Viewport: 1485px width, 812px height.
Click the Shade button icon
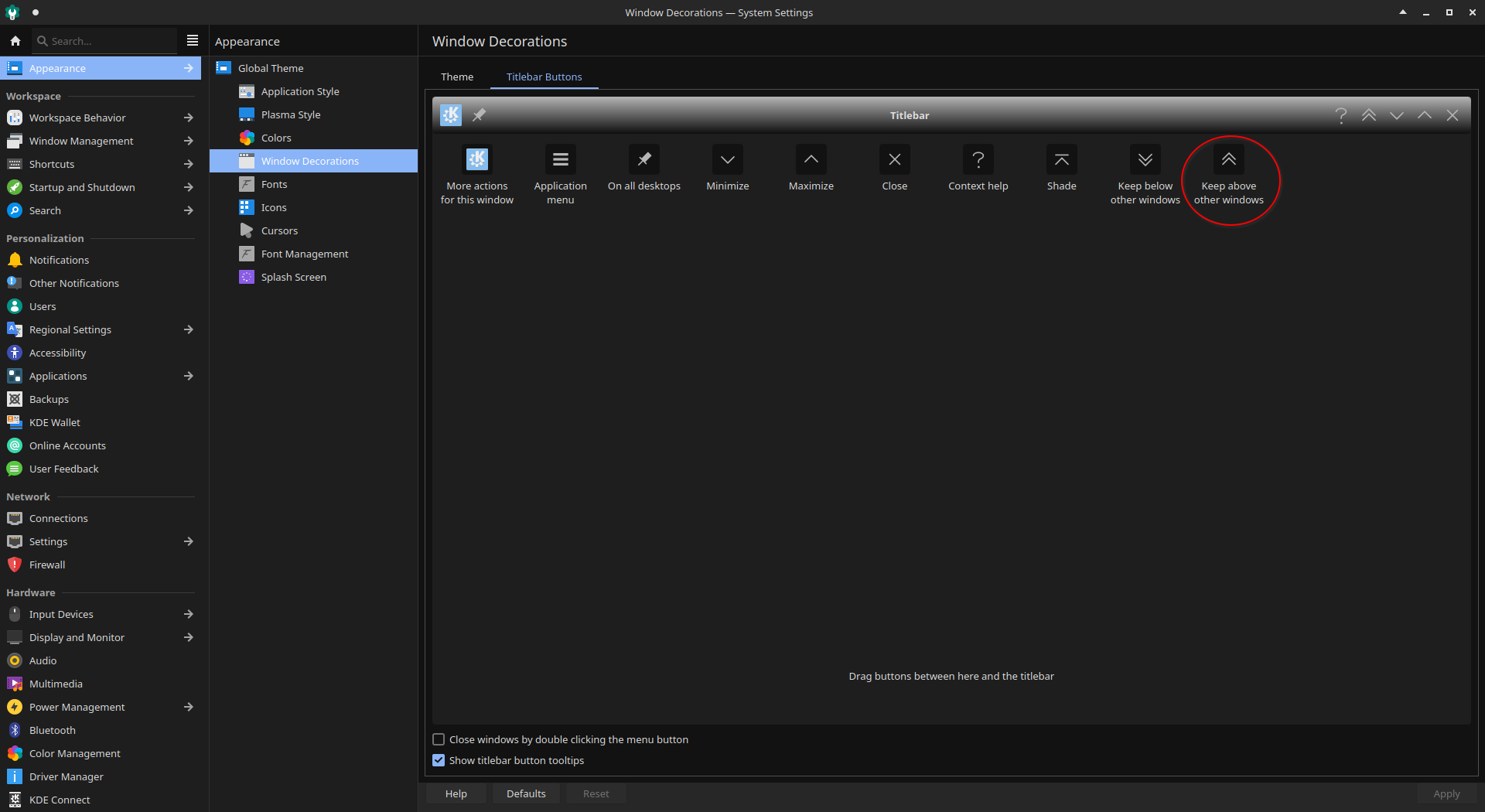1061,160
